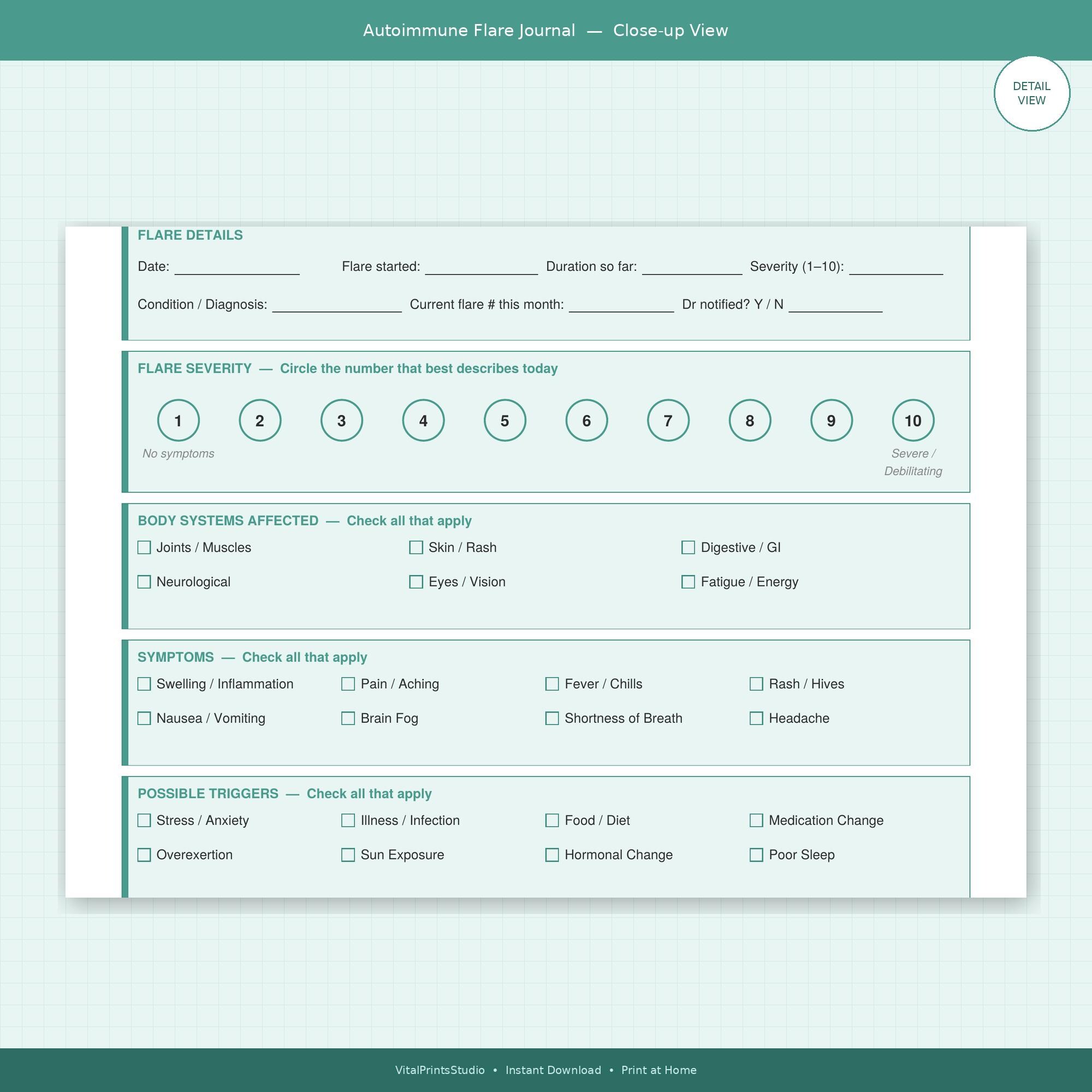Circle severity number 3
Image resolution: width=1092 pixels, height=1092 pixels.
pos(341,420)
